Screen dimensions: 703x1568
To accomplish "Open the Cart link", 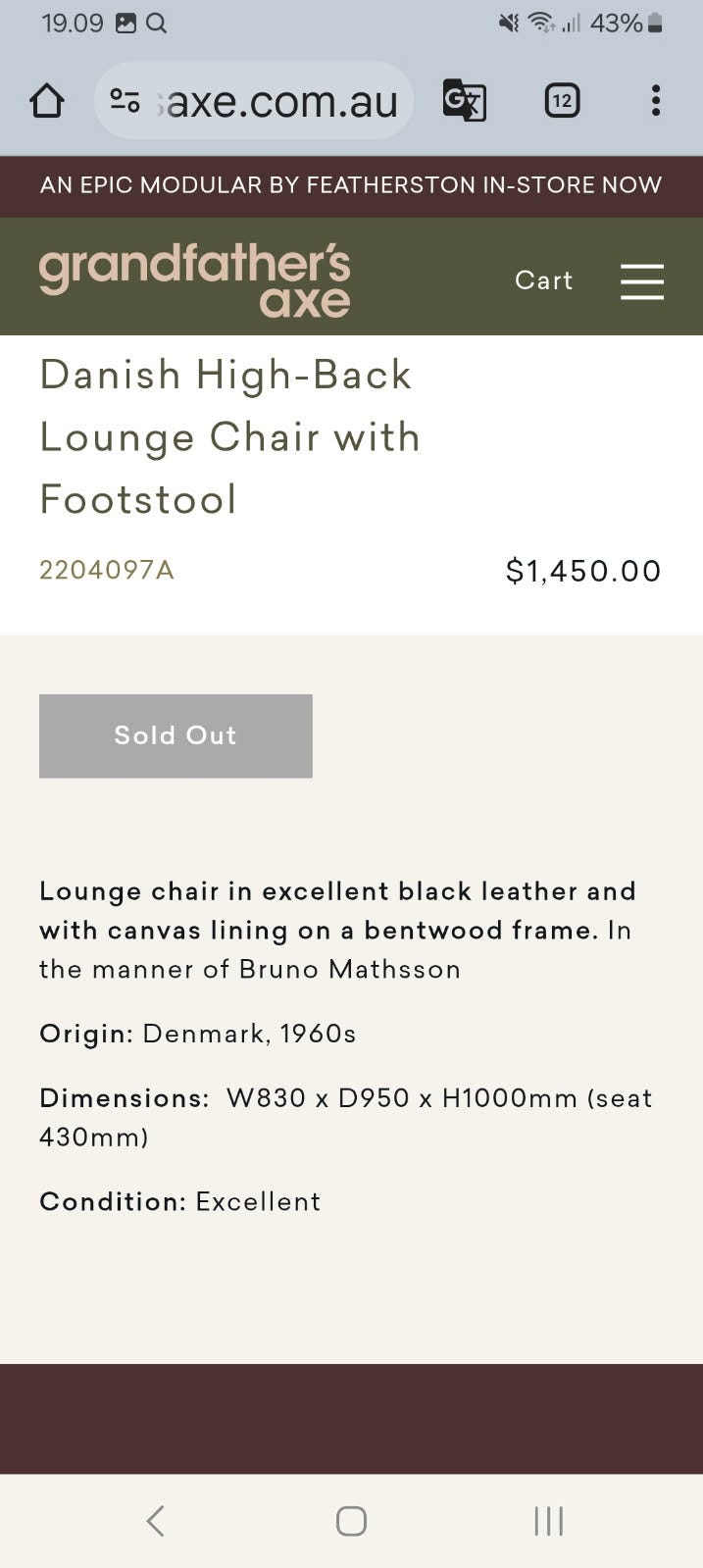I will coord(543,281).
